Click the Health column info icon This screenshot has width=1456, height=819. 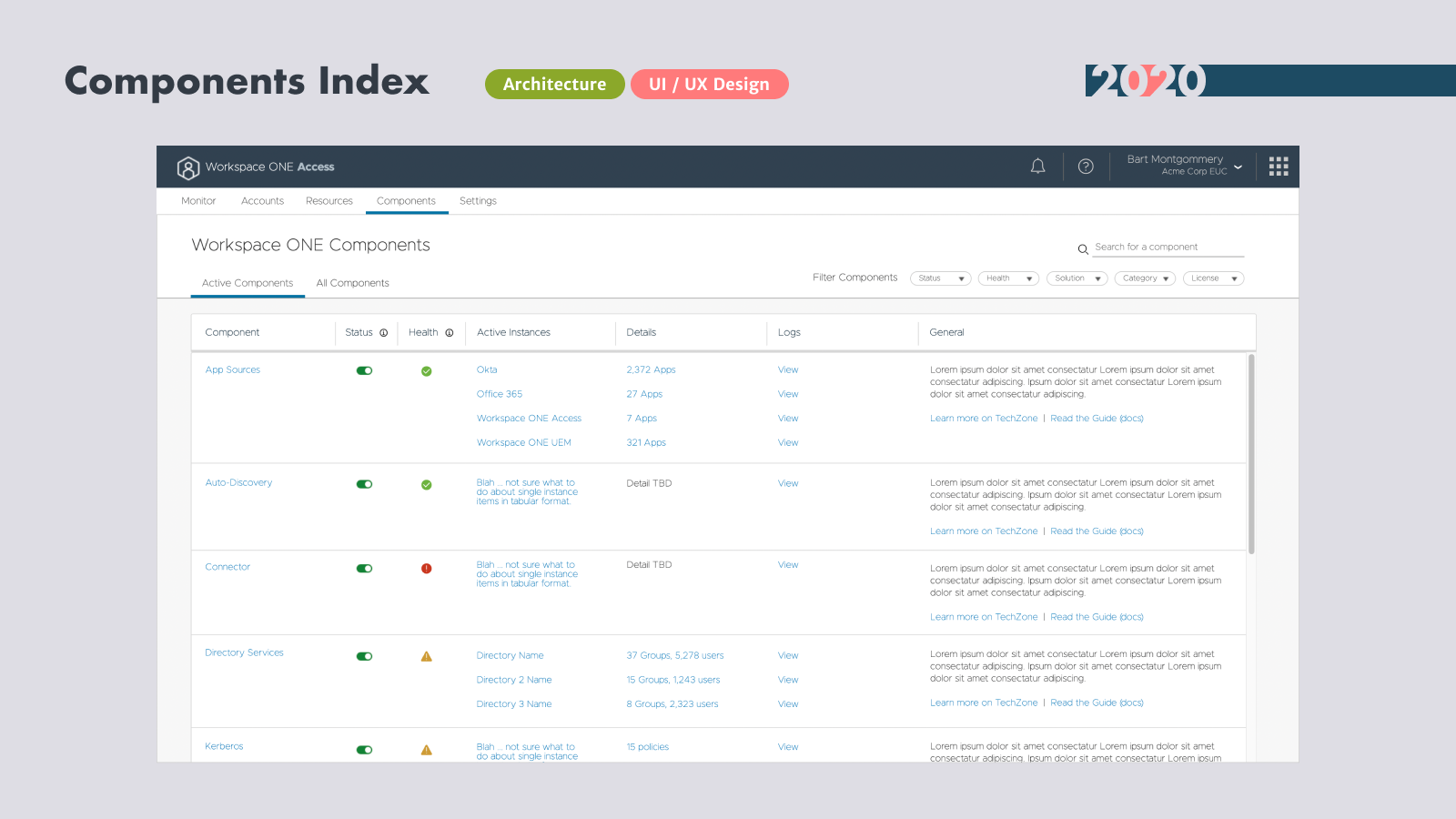click(450, 333)
